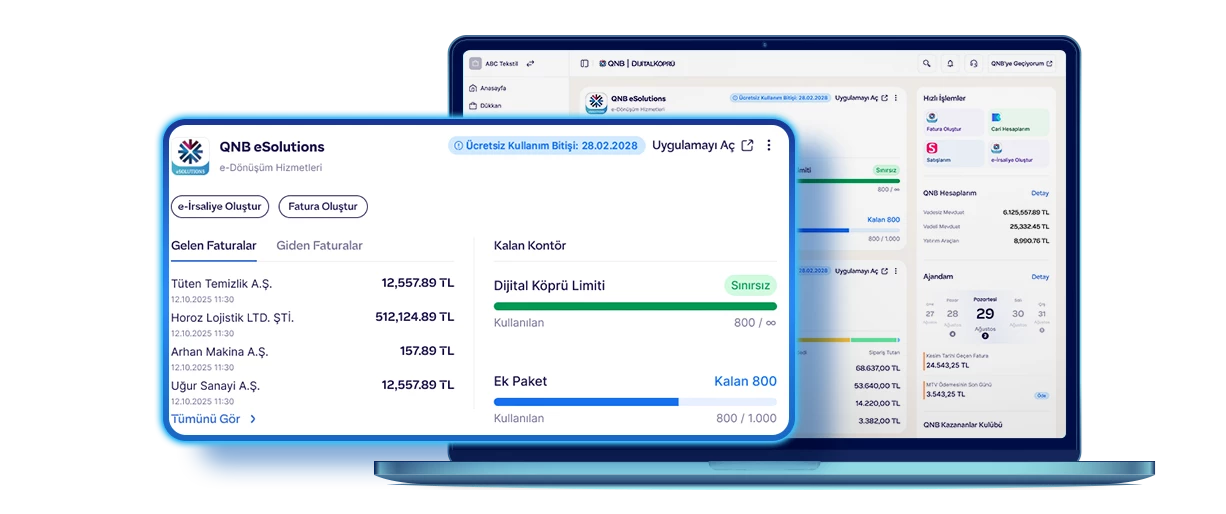Screen dimensions: 1226x514
Task: Open the three-dot menu of the laptop's second card
Action: pos(896,271)
